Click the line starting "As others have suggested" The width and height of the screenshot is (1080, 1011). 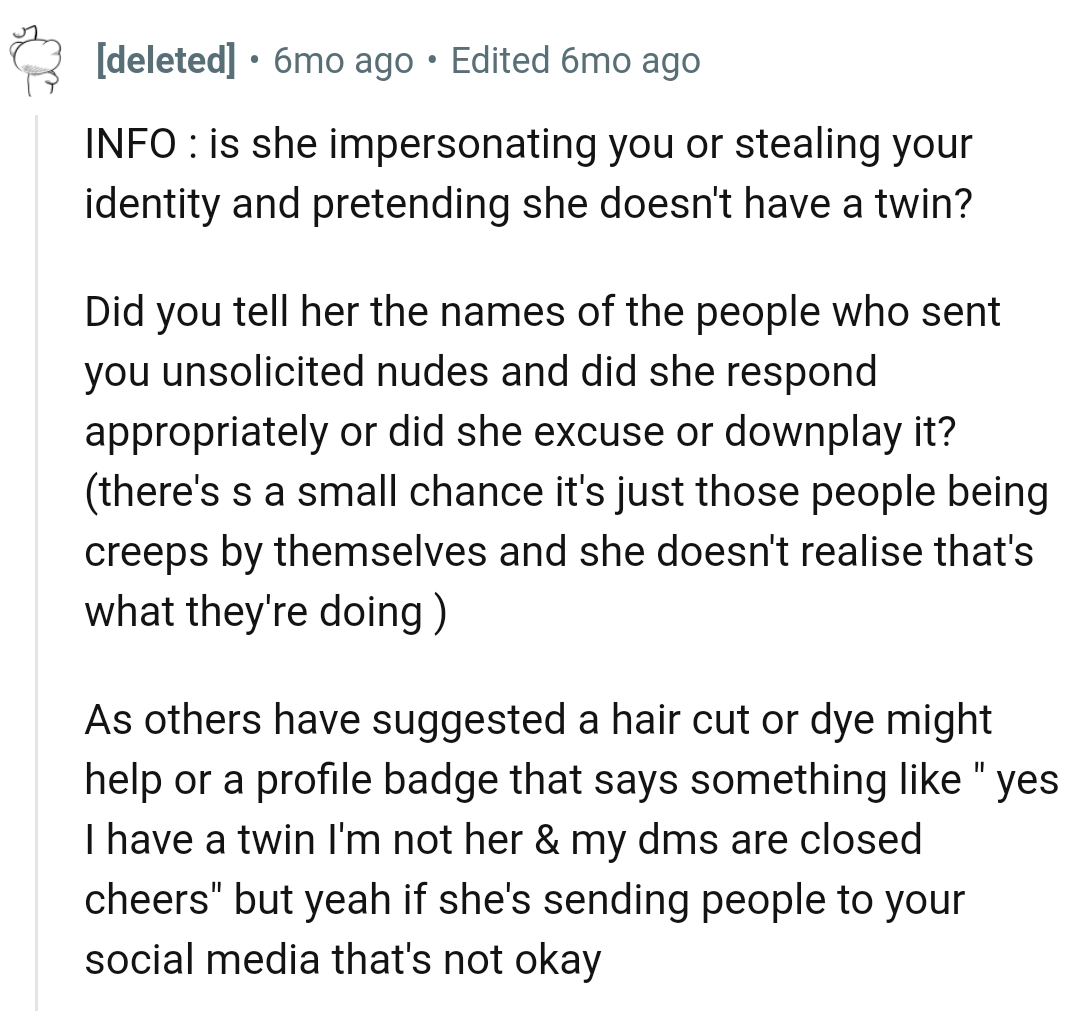click(x=538, y=720)
